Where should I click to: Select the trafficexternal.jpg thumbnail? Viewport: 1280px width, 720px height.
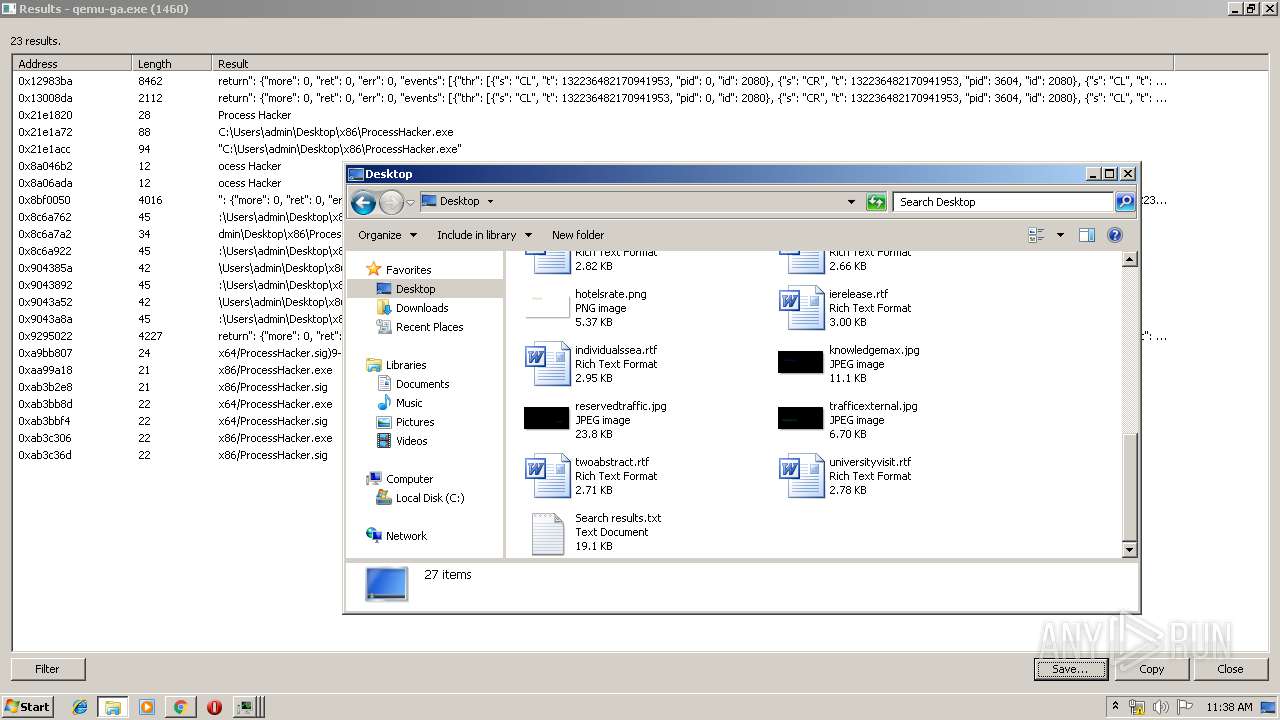[x=800, y=418]
